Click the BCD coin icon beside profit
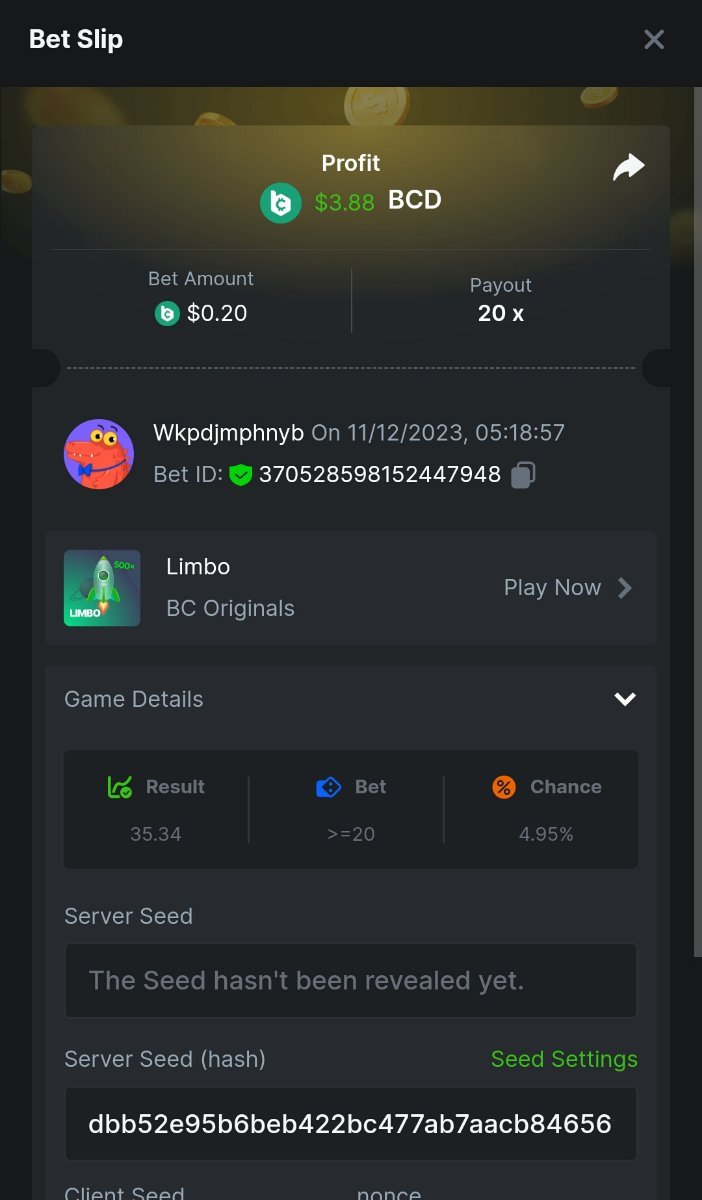This screenshot has height=1200, width=702. tap(281, 203)
